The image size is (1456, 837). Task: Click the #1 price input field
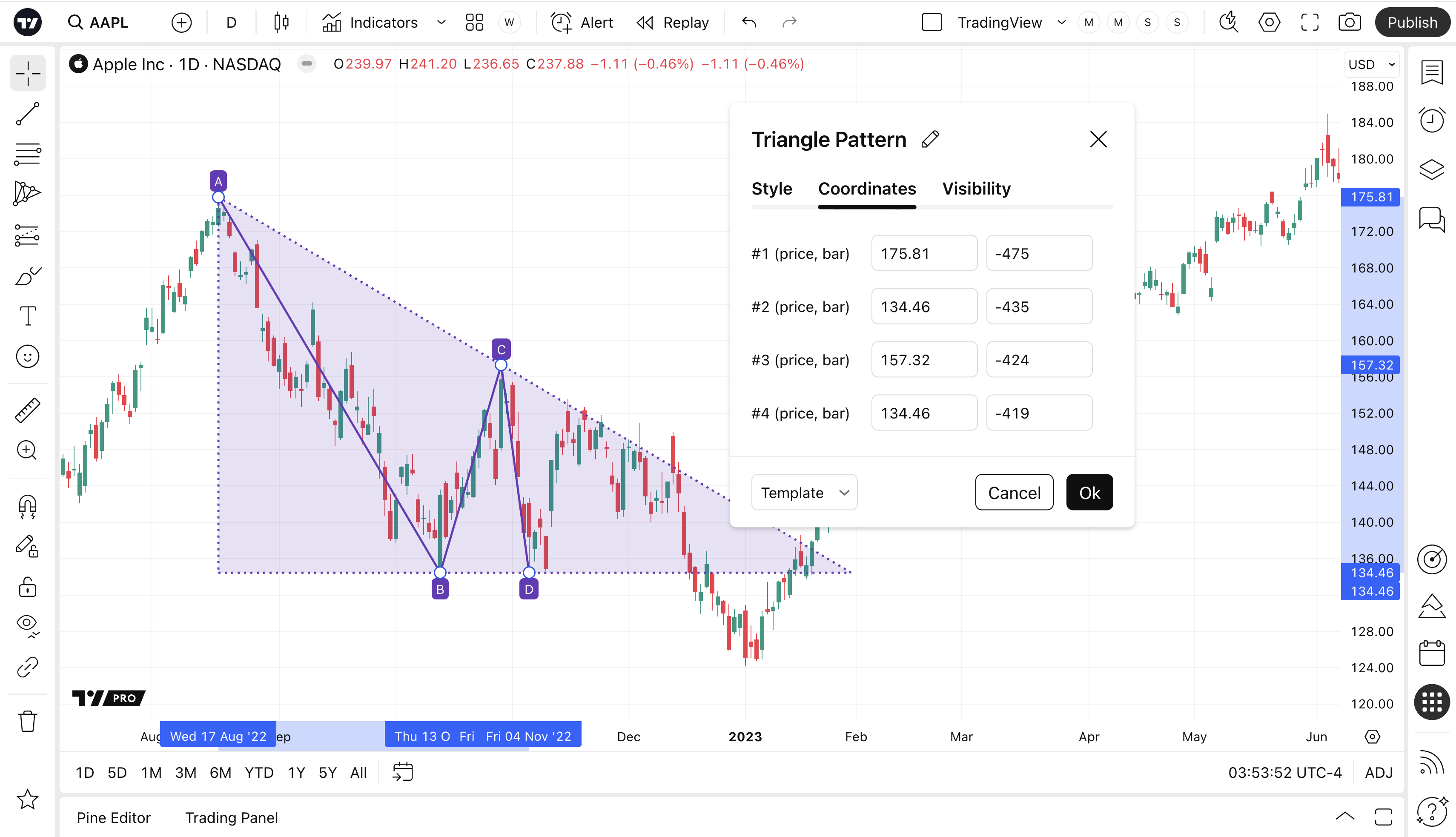[924, 253]
